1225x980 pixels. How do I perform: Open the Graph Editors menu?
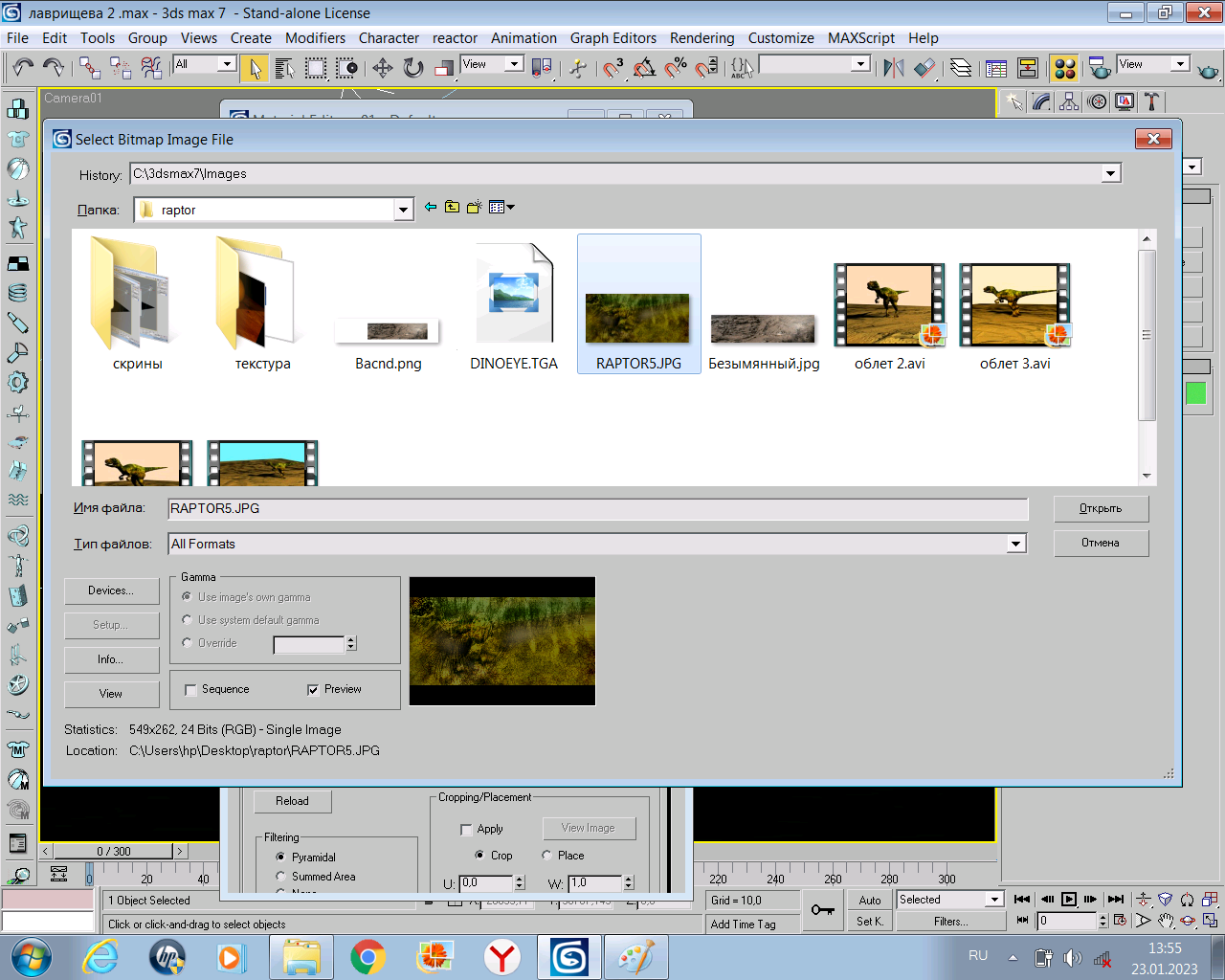(x=613, y=38)
